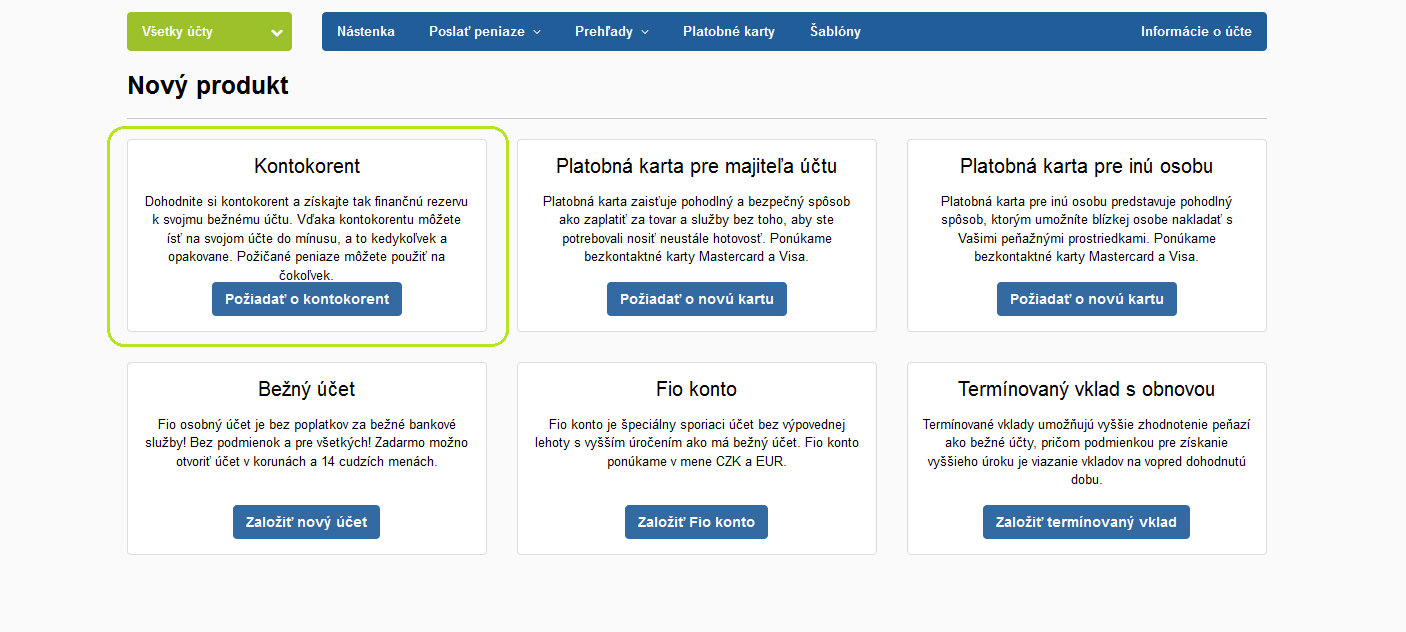Go to the Nástenka dashboard tab

[366, 31]
